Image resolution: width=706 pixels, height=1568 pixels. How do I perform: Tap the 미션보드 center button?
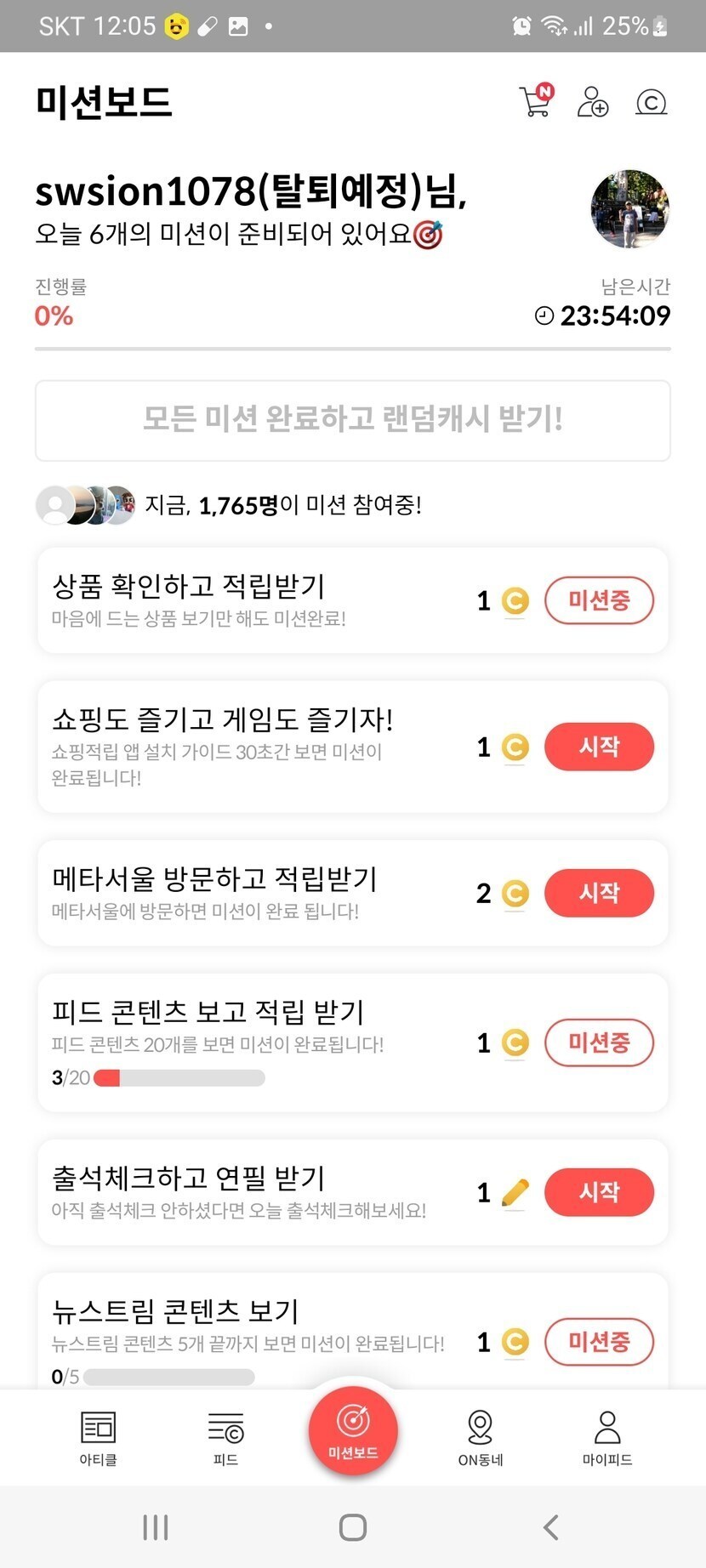tap(353, 1429)
